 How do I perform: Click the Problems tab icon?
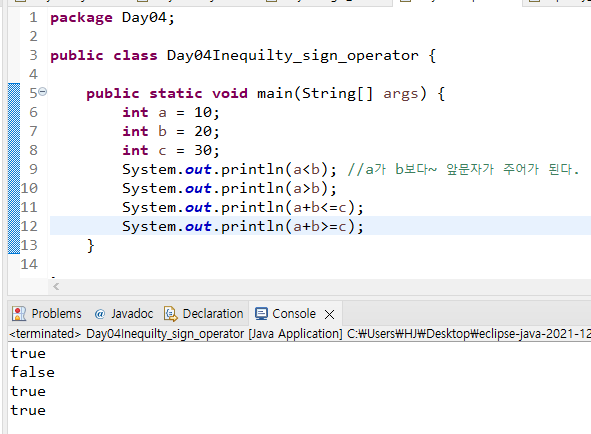tap(19, 314)
